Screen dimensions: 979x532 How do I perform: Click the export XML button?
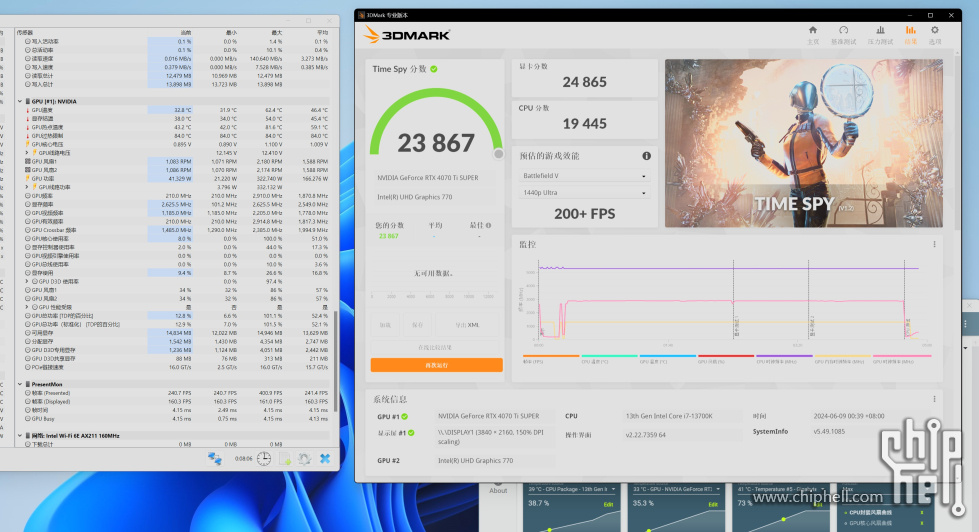(x=467, y=325)
